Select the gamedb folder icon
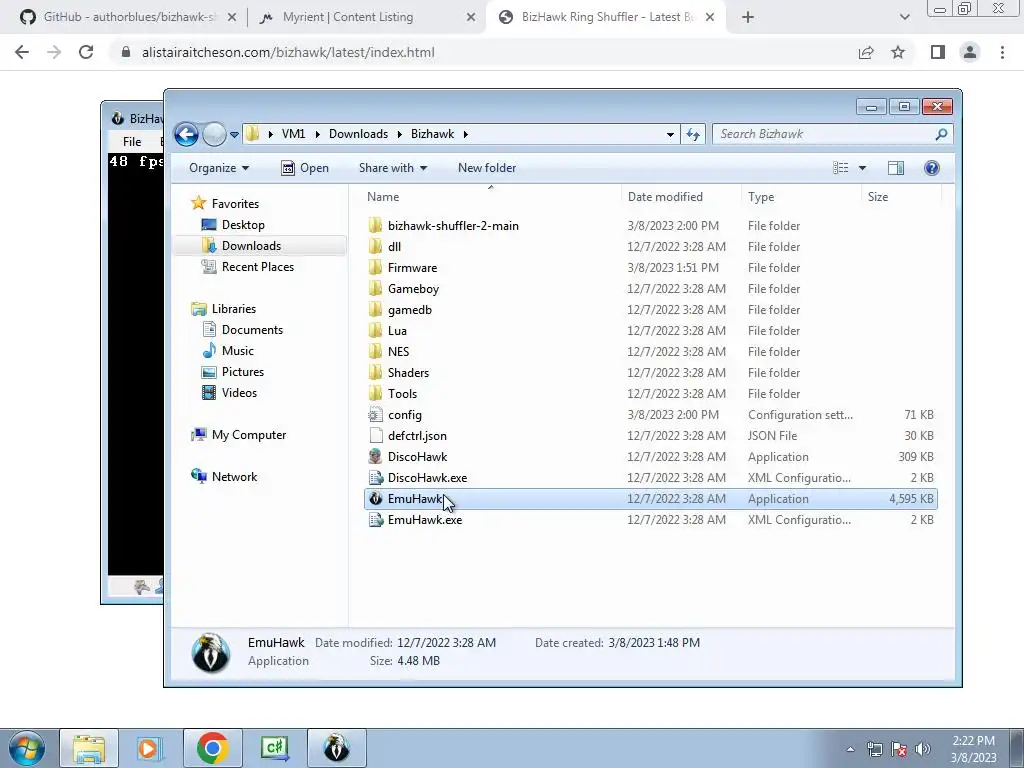1024x768 pixels. tap(375, 310)
